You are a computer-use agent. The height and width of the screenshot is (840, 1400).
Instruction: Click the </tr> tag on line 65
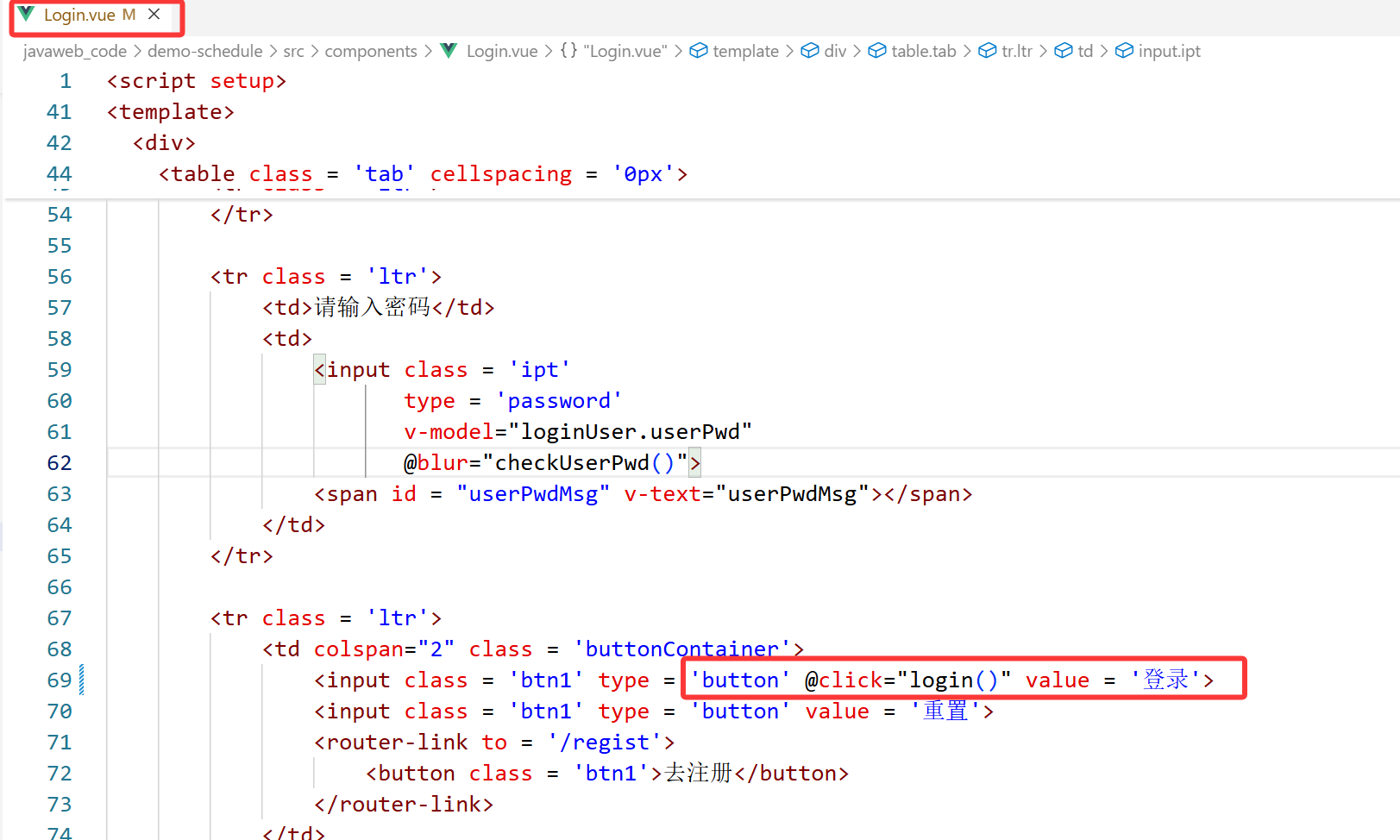coord(242,556)
